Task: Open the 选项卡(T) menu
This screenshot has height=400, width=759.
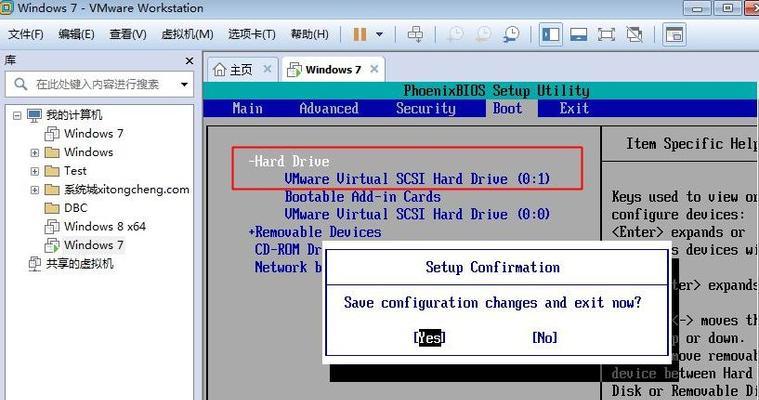Action: tap(252, 34)
